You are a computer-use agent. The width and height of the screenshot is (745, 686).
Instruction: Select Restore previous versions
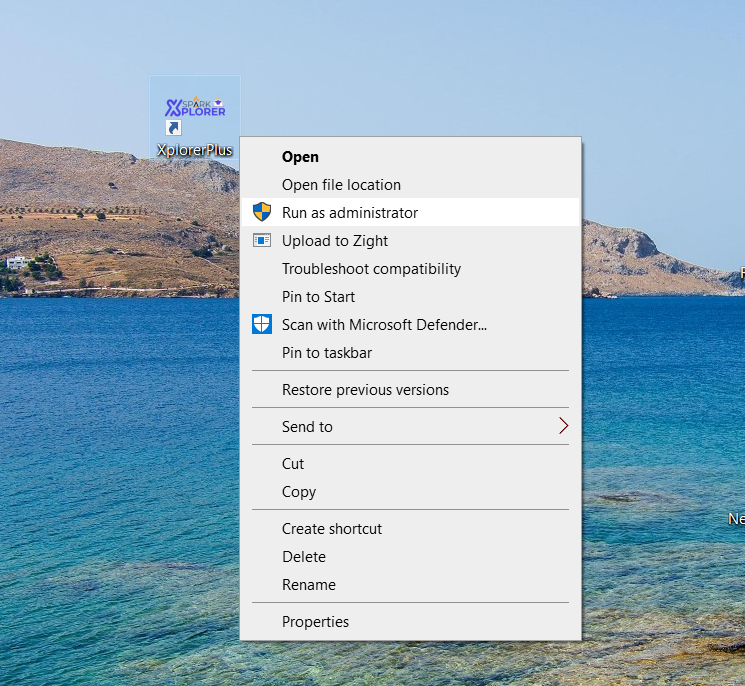tap(365, 389)
